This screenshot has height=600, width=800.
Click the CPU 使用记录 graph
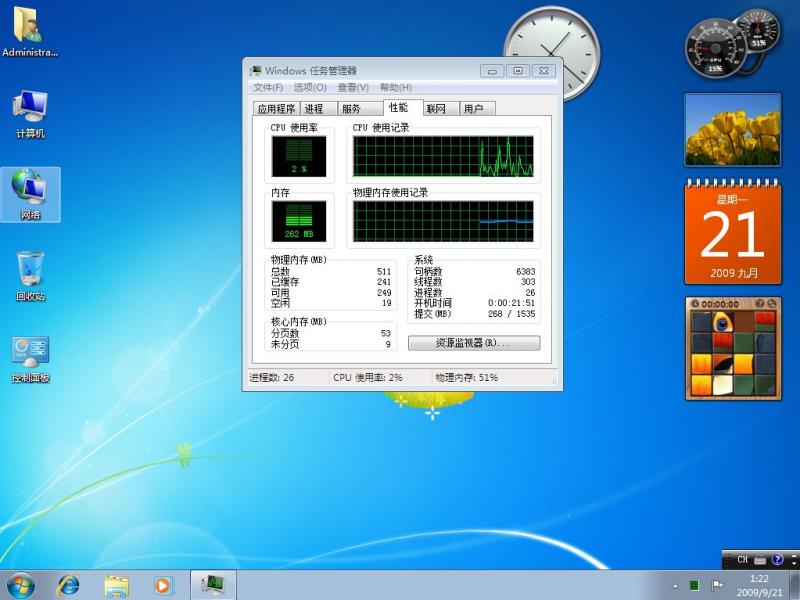(x=443, y=156)
